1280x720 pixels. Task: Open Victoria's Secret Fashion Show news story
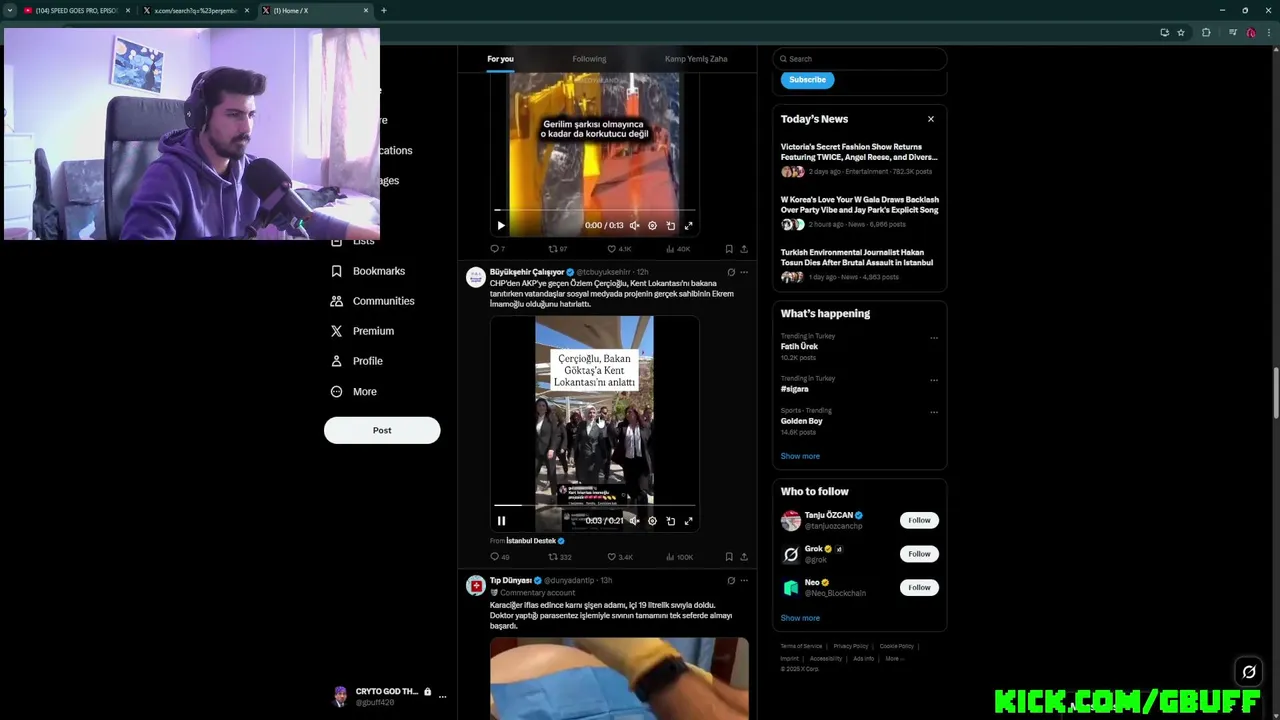859,152
